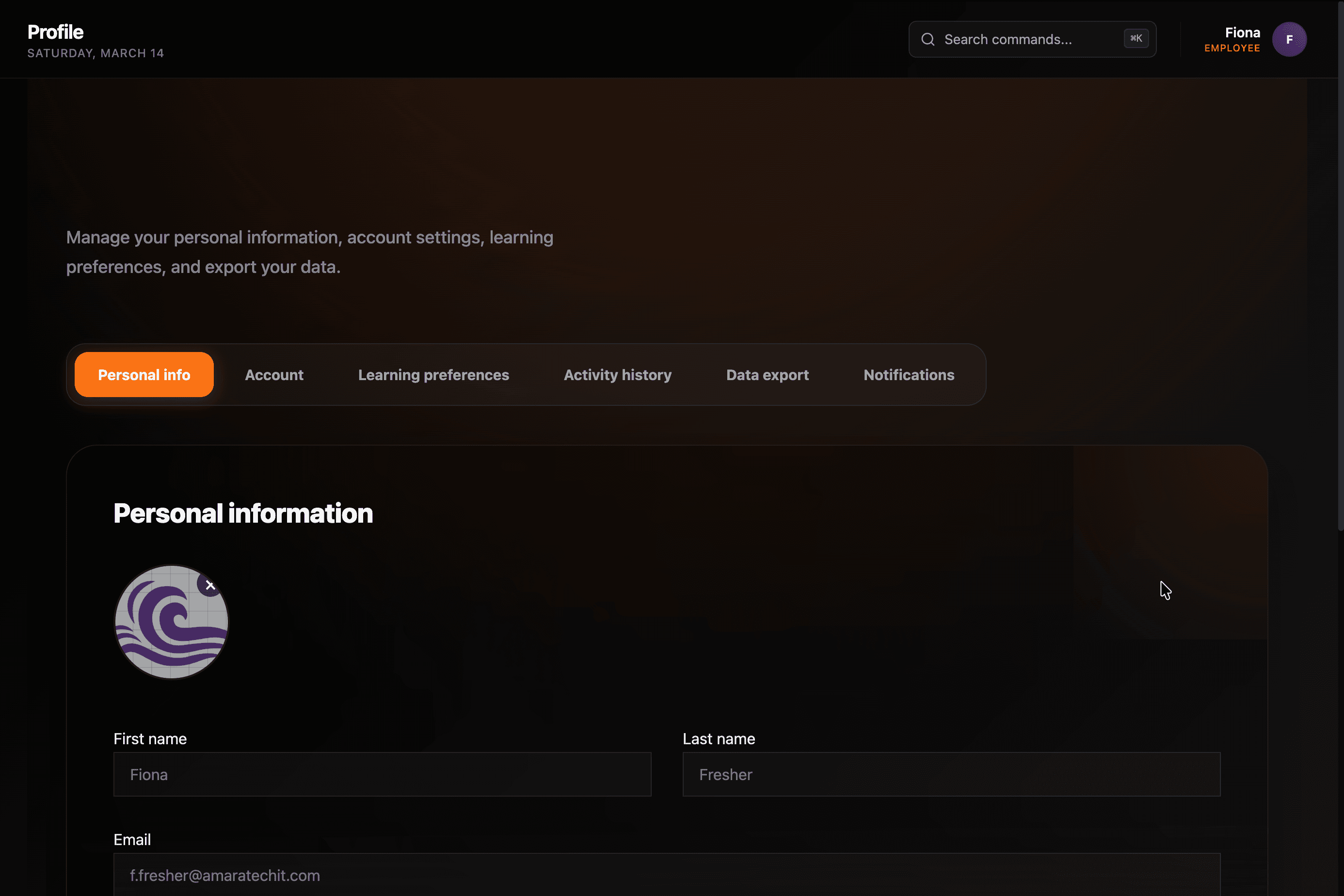Open the Learning preferences tab
1344x896 pixels.
coord(433,375)
